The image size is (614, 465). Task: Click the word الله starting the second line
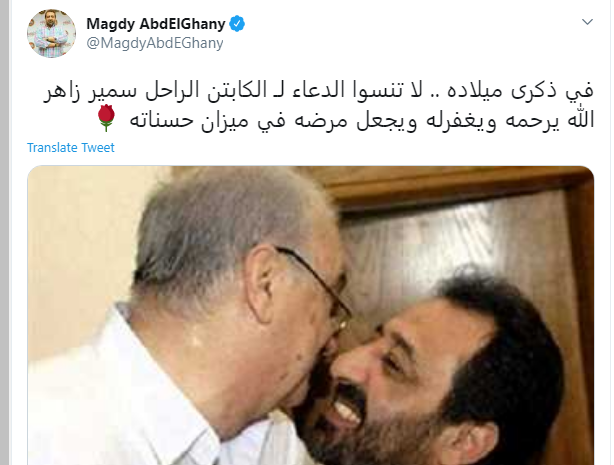pyautogui.click(x=581, y=119)
